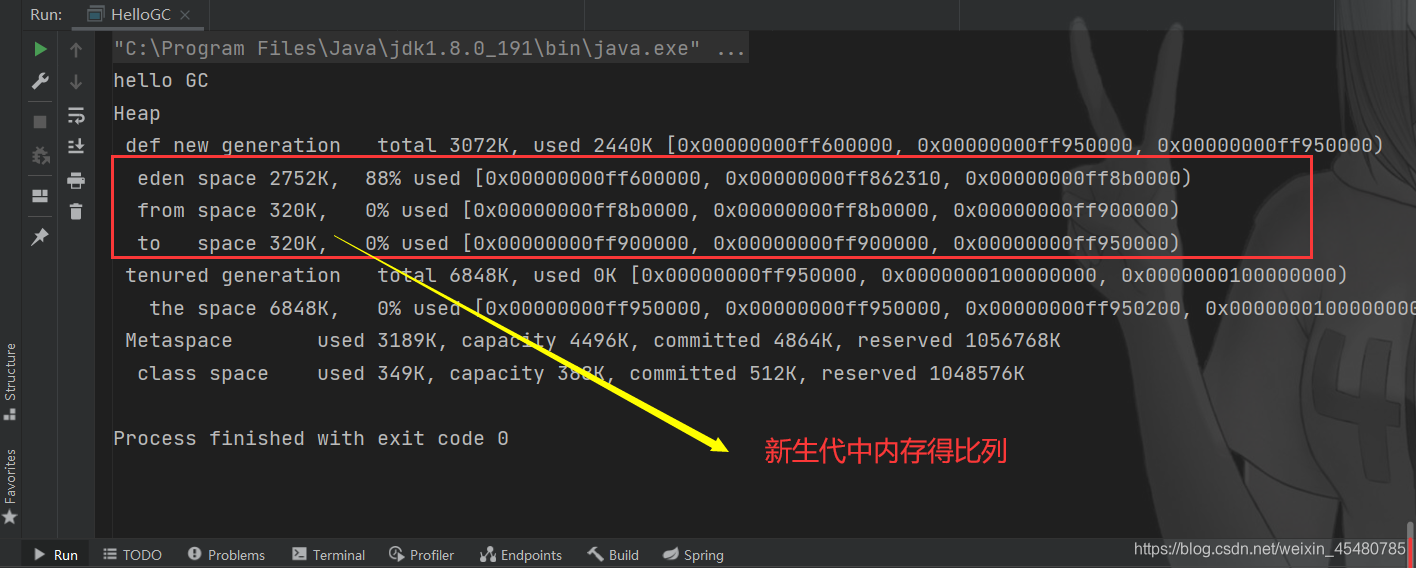Click the 'class space used 349K' line
1416x568 pixels.
(x=580, y=374)
